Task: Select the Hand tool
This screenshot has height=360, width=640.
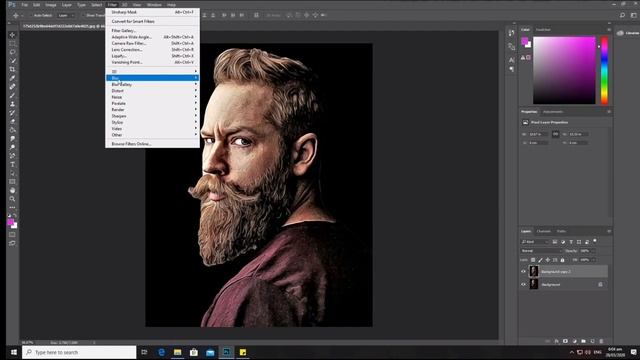Action: coord(12,190)
